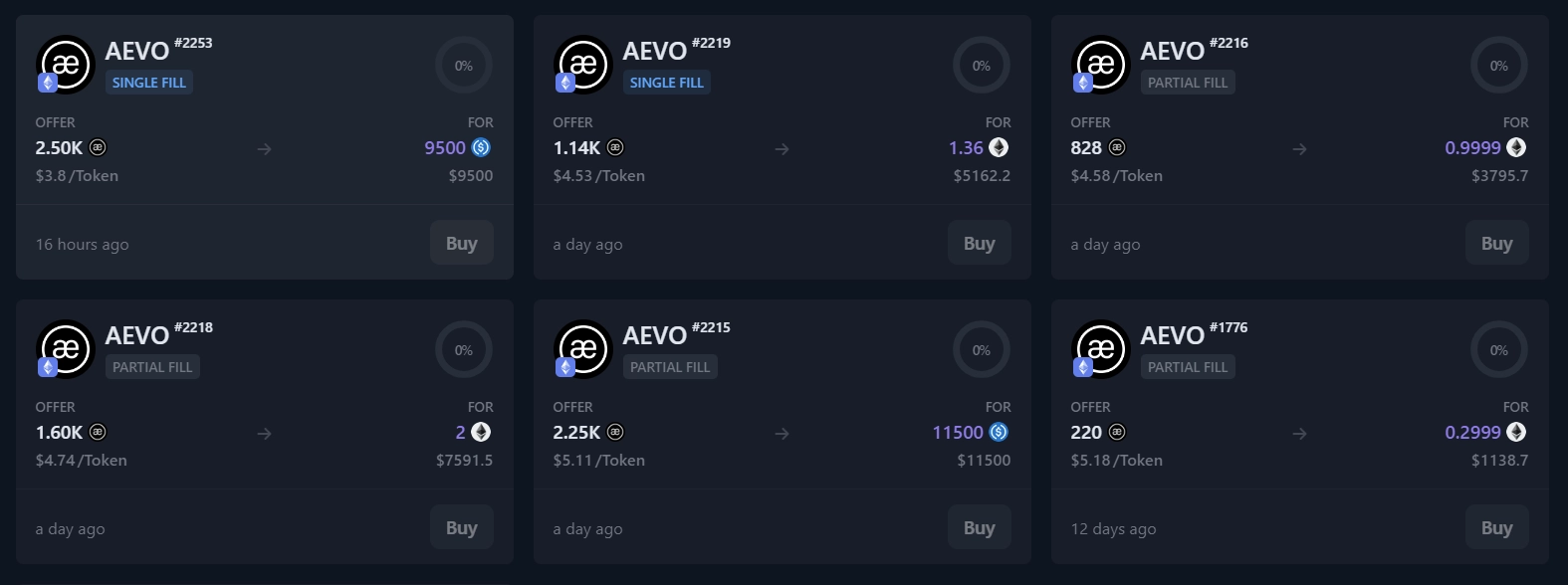Click the AEVO coin logo on order #2253
Image resolution: width=1568 pixels, height=585 pixels.
click(66, 65)
